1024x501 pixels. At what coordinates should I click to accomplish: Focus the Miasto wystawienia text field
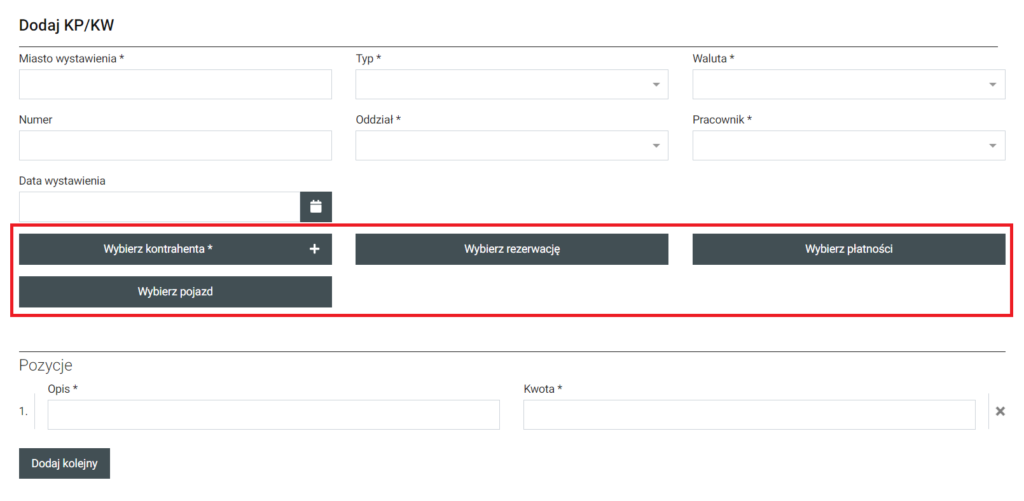pyautogui.click(x=175, y=85)
